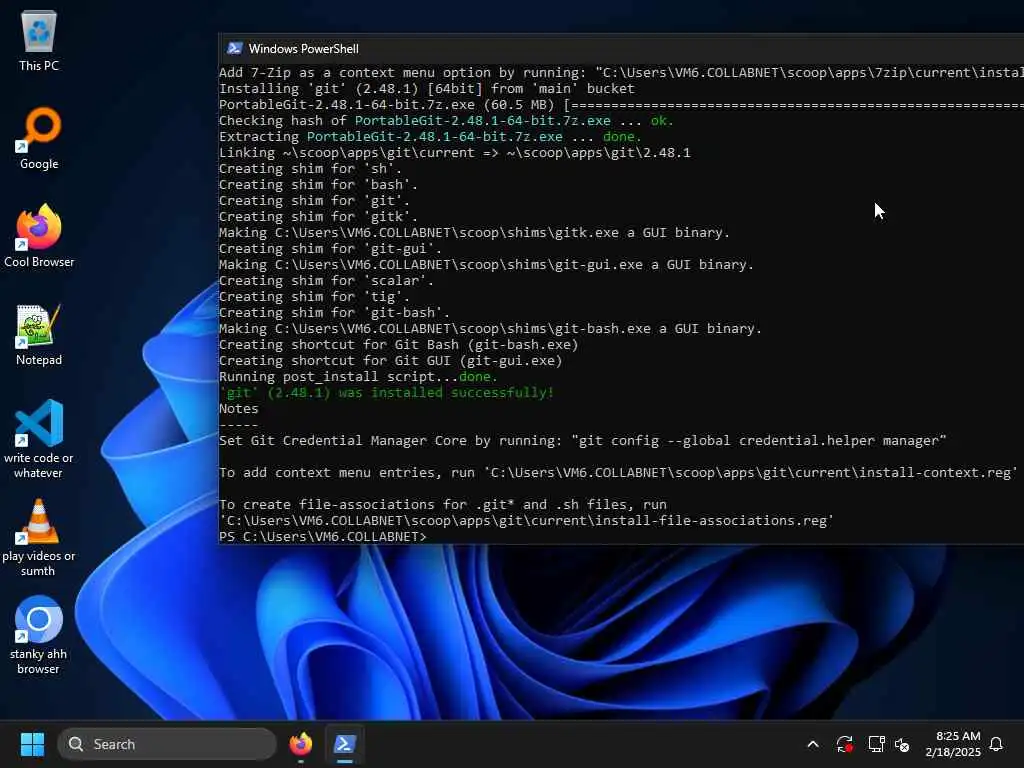
Task: Launch the stanky ahh browser shortcut
Action: point(39,635)
